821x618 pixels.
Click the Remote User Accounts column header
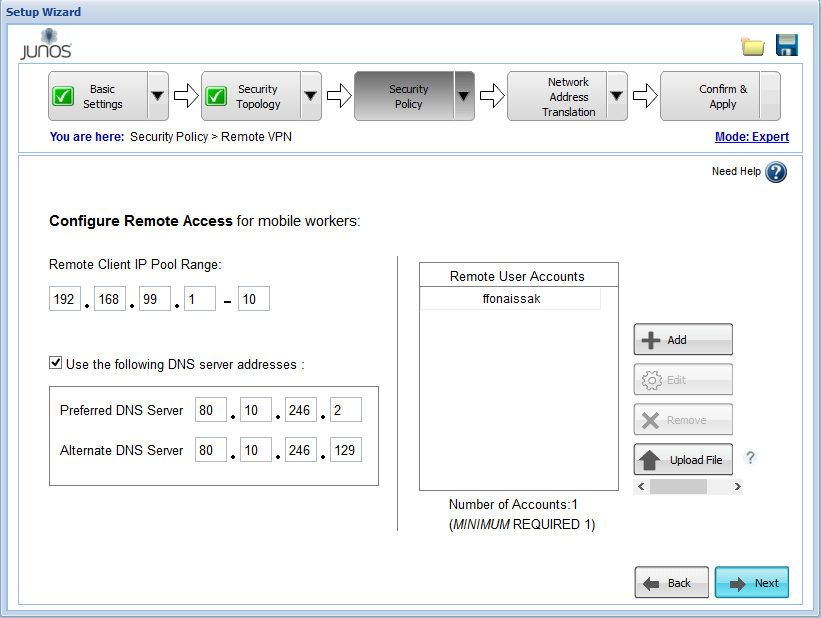pos(518,275)
